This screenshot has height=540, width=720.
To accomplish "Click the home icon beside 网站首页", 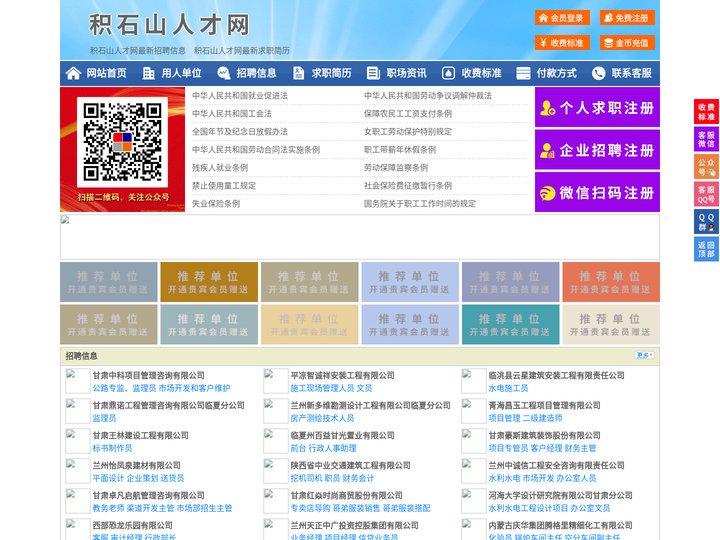I will 73,73.
